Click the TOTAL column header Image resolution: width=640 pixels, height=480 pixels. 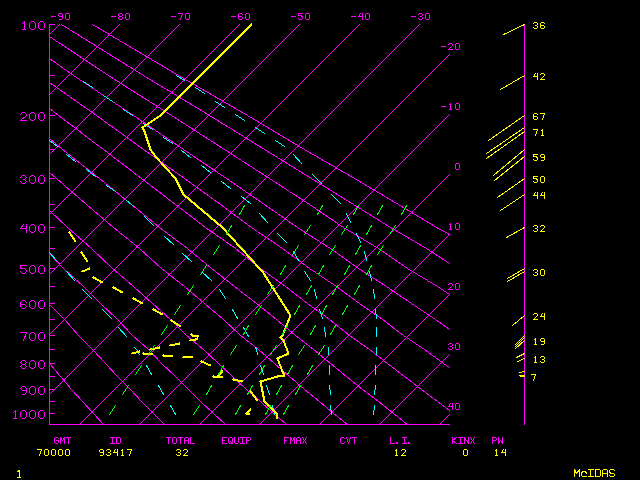[181, 440]
